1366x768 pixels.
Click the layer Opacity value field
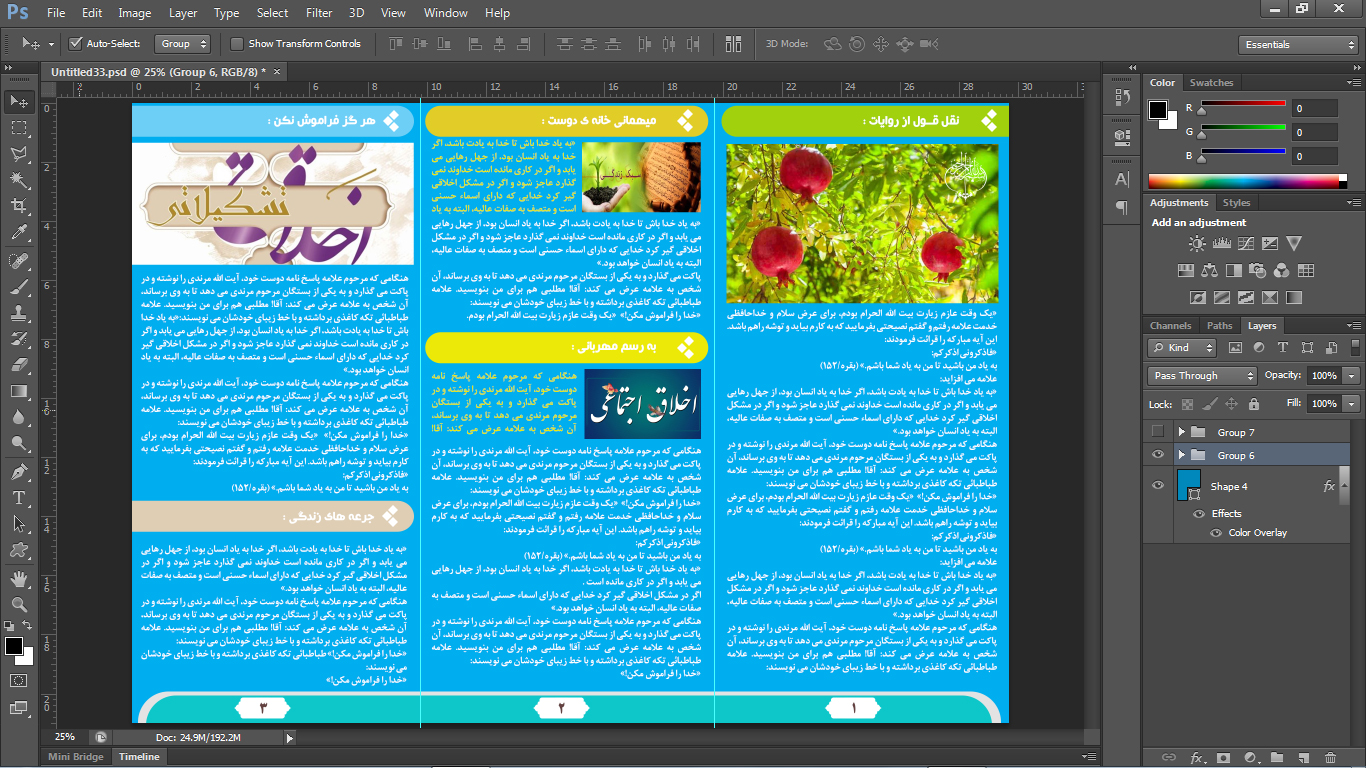click(x=1324, y=376)
